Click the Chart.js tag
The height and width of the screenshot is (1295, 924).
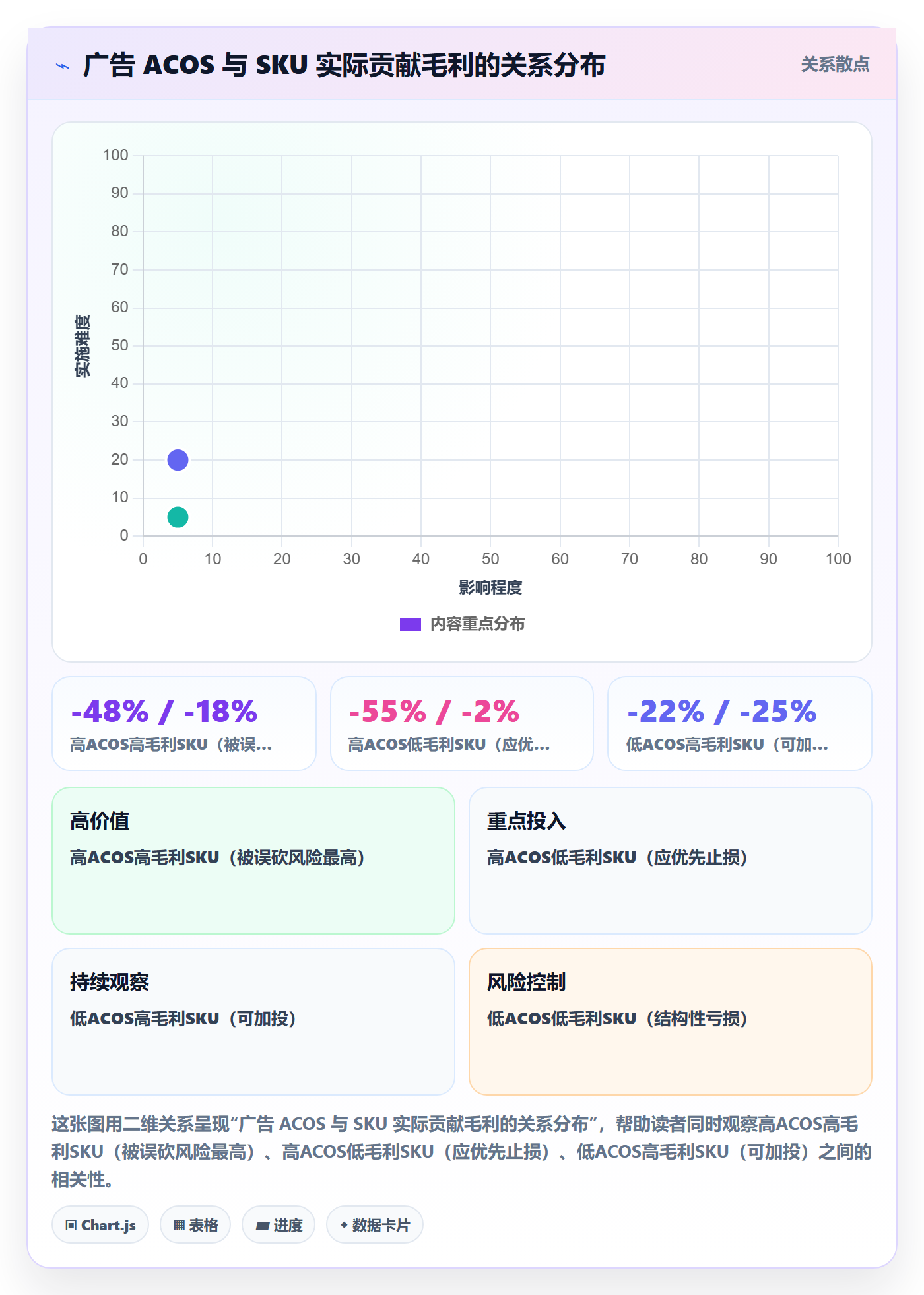[x=100, y=1225]
